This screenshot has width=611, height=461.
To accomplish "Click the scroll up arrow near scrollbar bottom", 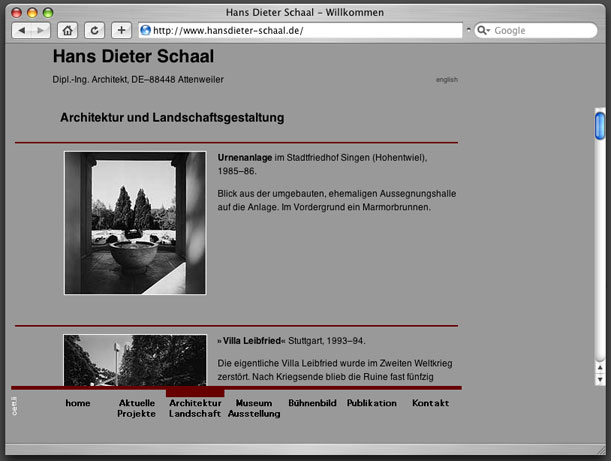I will [600, 367].
